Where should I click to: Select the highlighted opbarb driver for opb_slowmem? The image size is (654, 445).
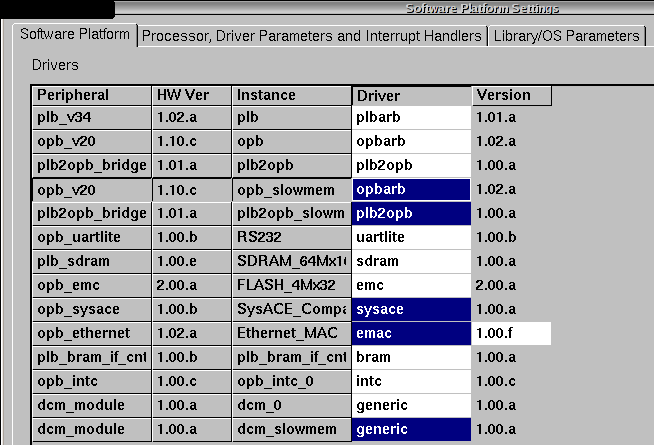click(411, 190)
